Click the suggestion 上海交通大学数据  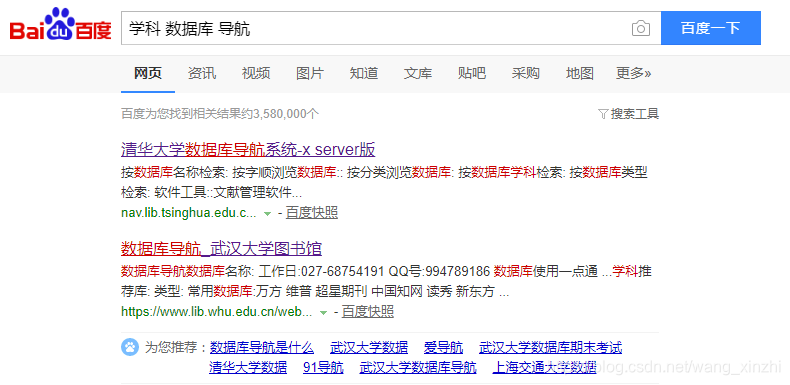(545, 367)
